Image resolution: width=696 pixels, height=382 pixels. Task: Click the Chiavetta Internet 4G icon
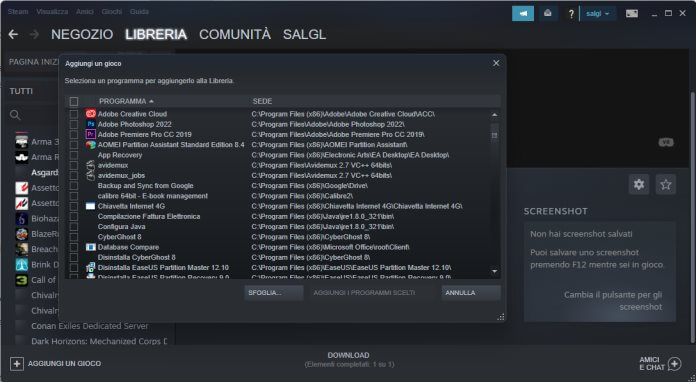(91, 206)
